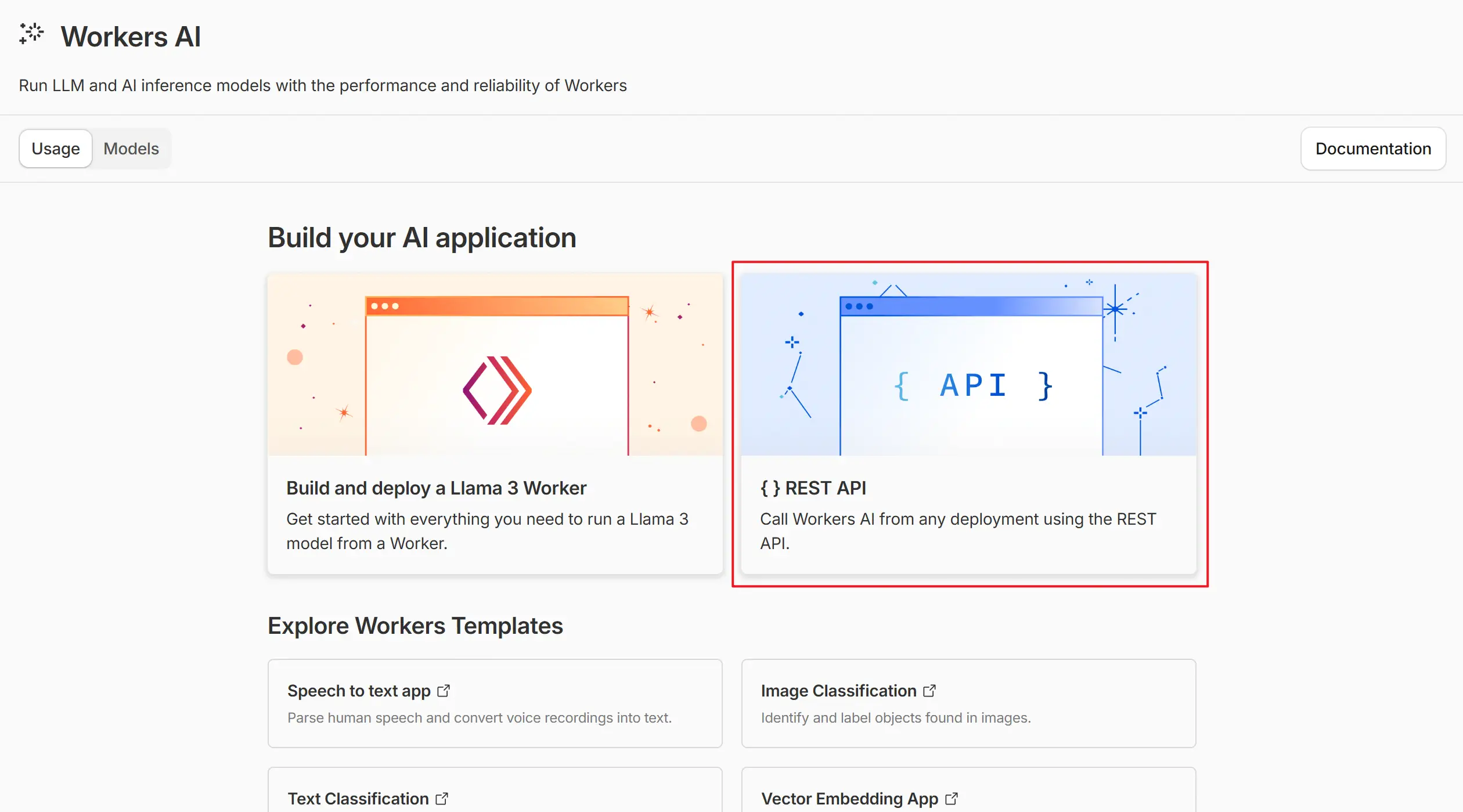The width and height of the screenshot is (1463, 812).
Task: Select the Usage tab
Action: (x=56, y=149)
